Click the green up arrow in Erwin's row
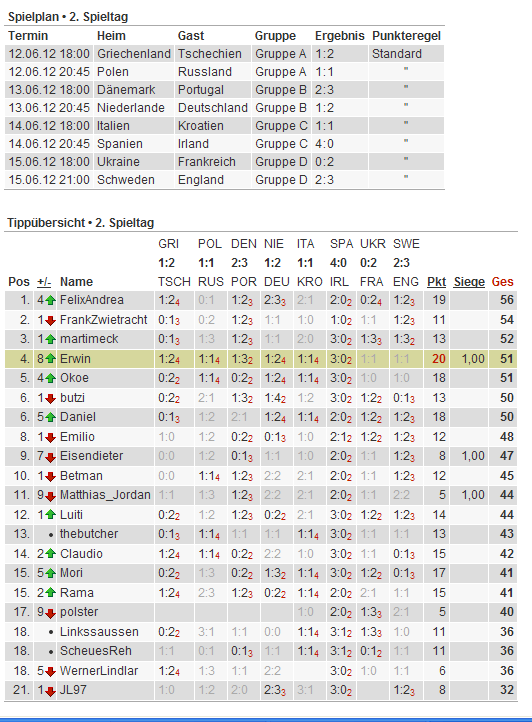This screenshot has width=532, height=722. [50, 359]
